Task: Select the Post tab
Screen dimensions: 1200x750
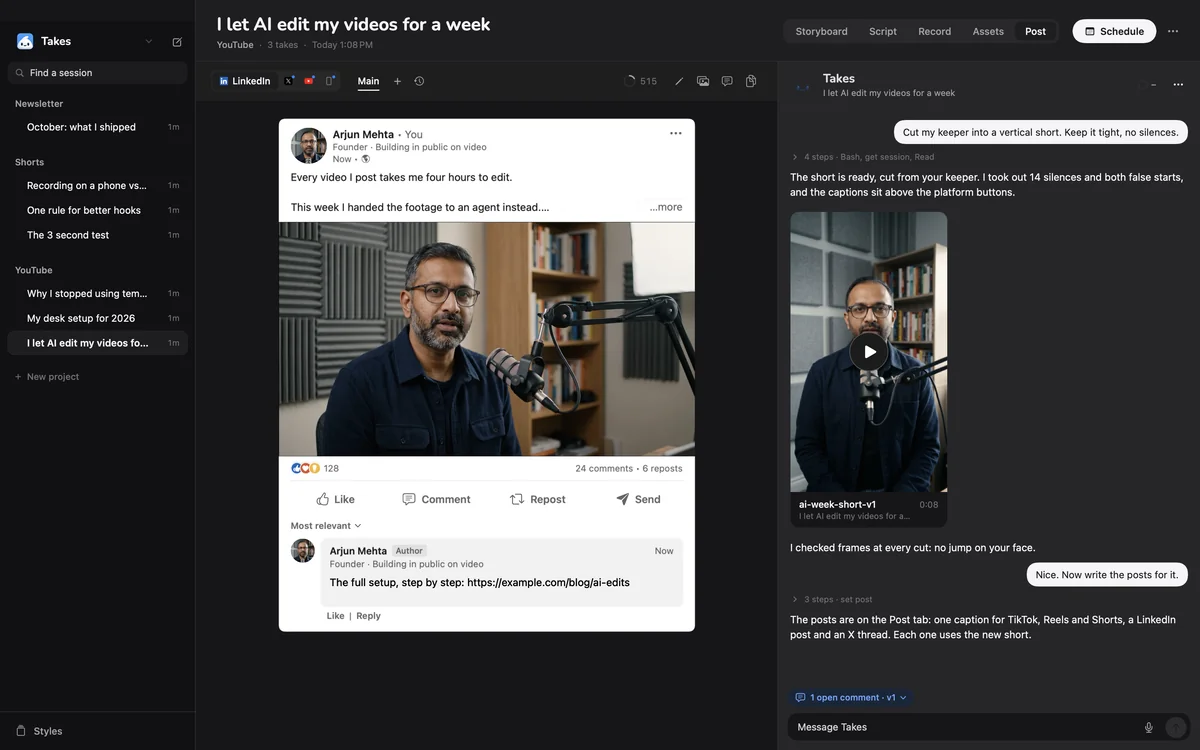Action: pyautogui.click(x=1035, y=31)
